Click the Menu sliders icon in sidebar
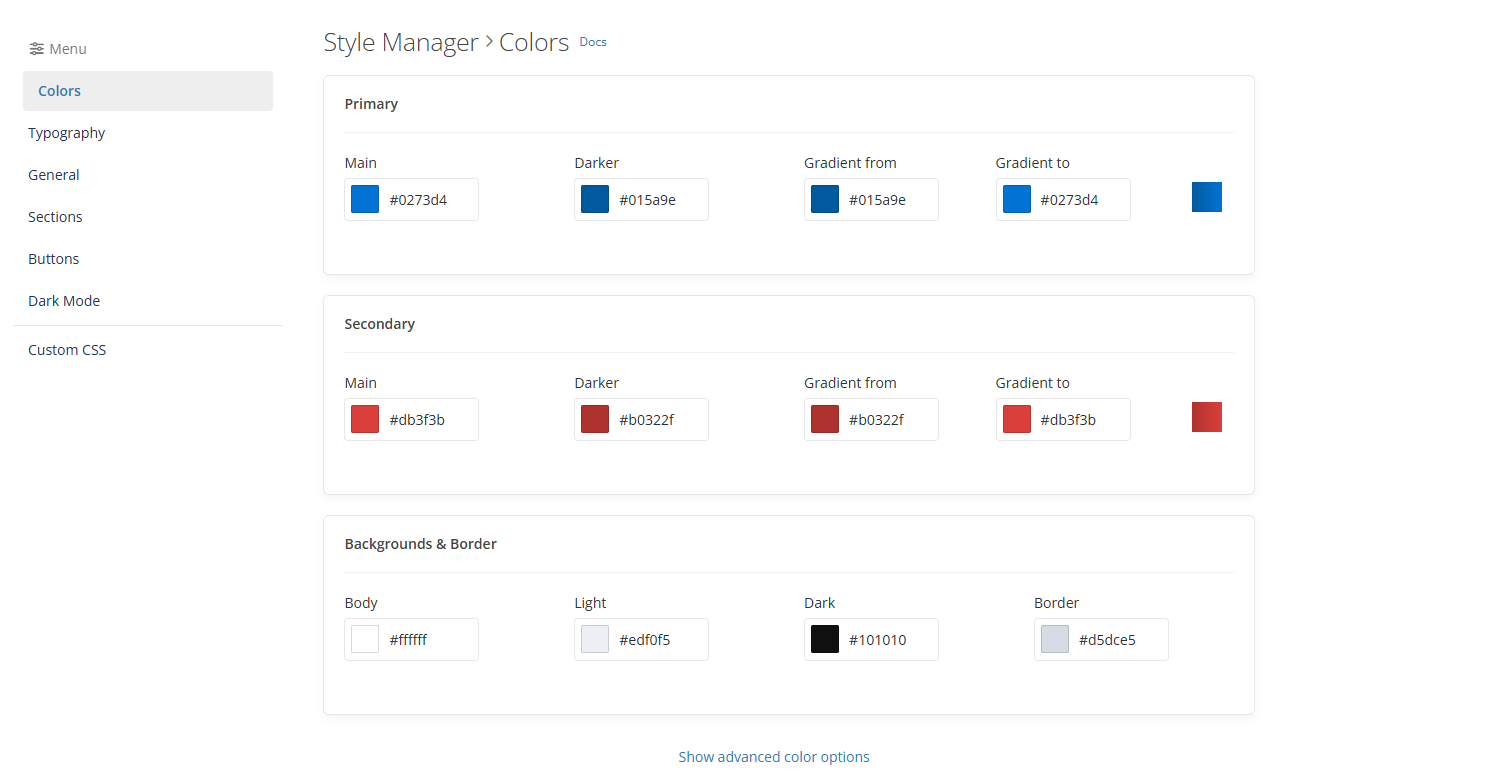The width and height of the screenshot is (1506, 773). point(37,49)
